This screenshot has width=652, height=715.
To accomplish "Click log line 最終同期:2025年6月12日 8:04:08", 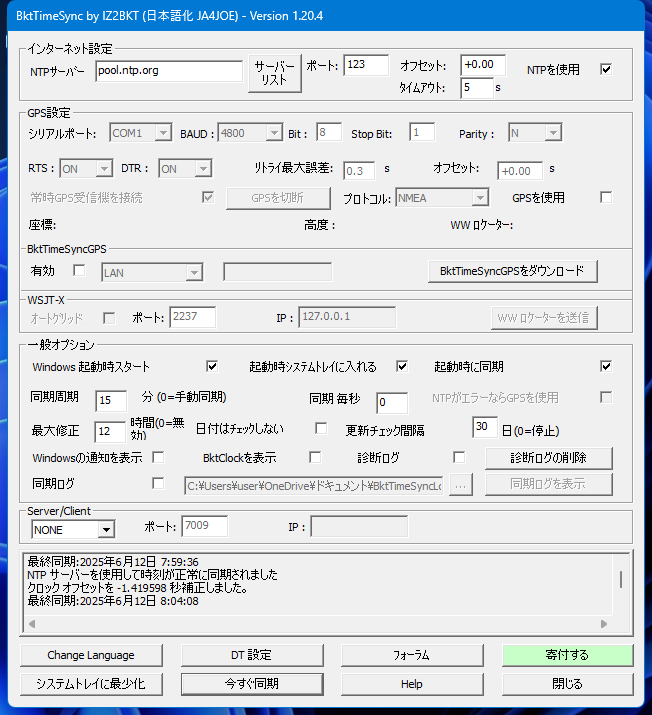I will [113, 601].
